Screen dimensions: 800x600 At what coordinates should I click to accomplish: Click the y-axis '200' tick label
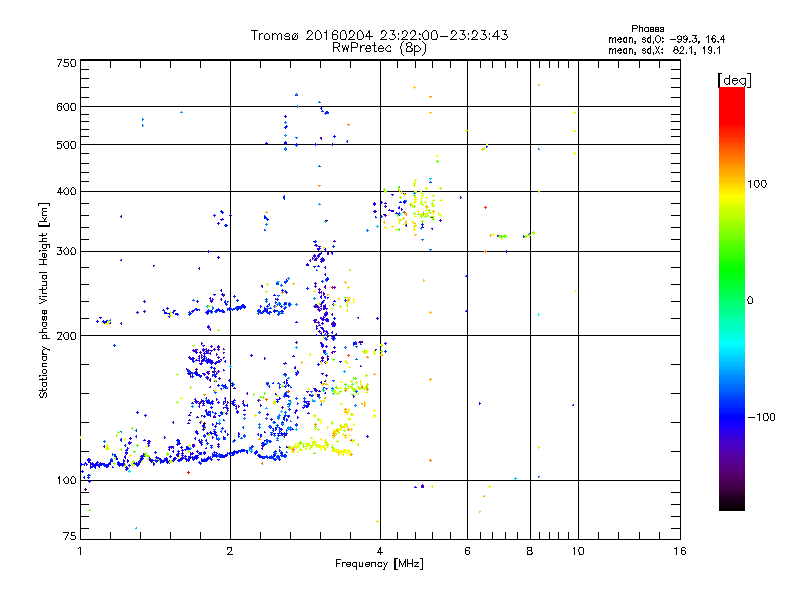coord(66,336)
